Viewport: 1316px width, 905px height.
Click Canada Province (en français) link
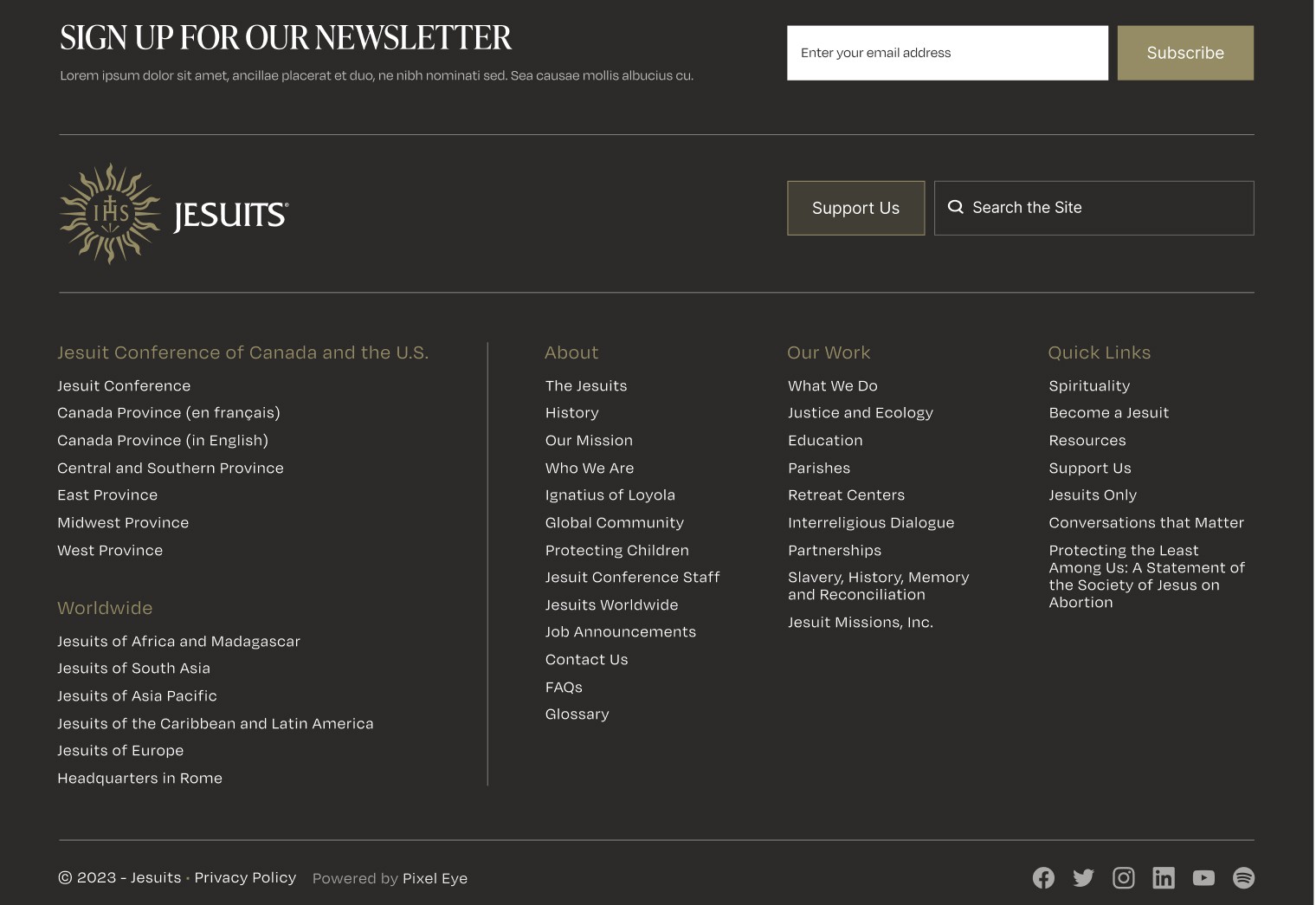pos(168,412)
